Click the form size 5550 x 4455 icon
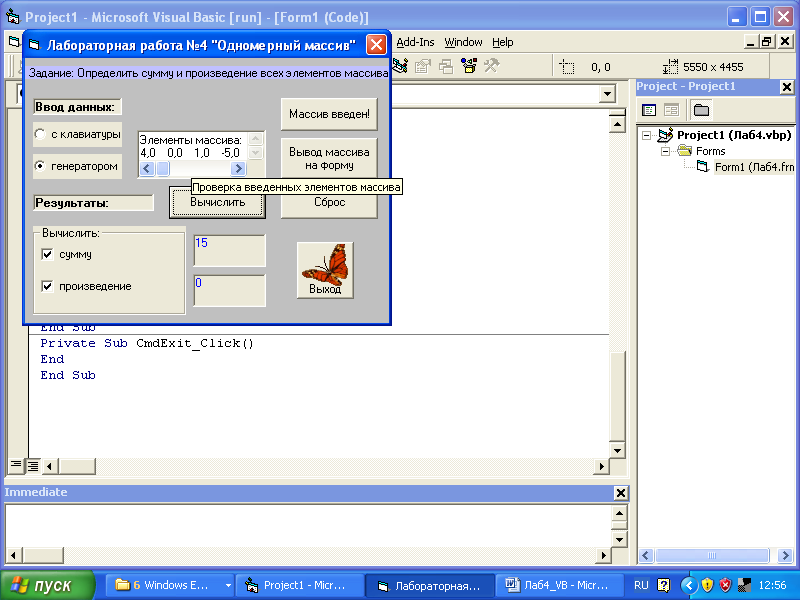This screenshot has width=800, height=600. click(x=670, y=67)
